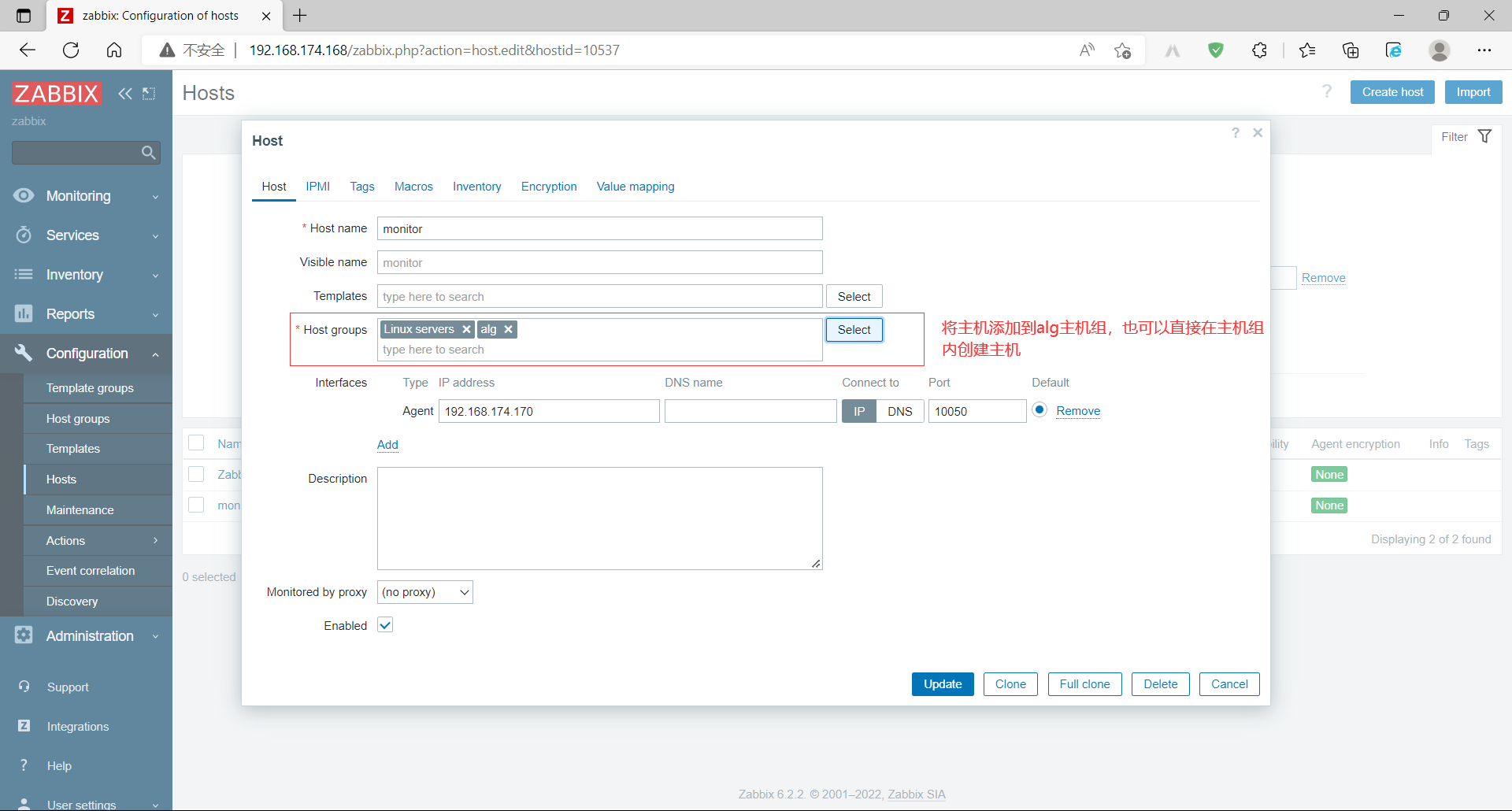This screenshot has width=1512, height=811.
Task: Click the browser read aloud icon
Action: point(1088,50)
